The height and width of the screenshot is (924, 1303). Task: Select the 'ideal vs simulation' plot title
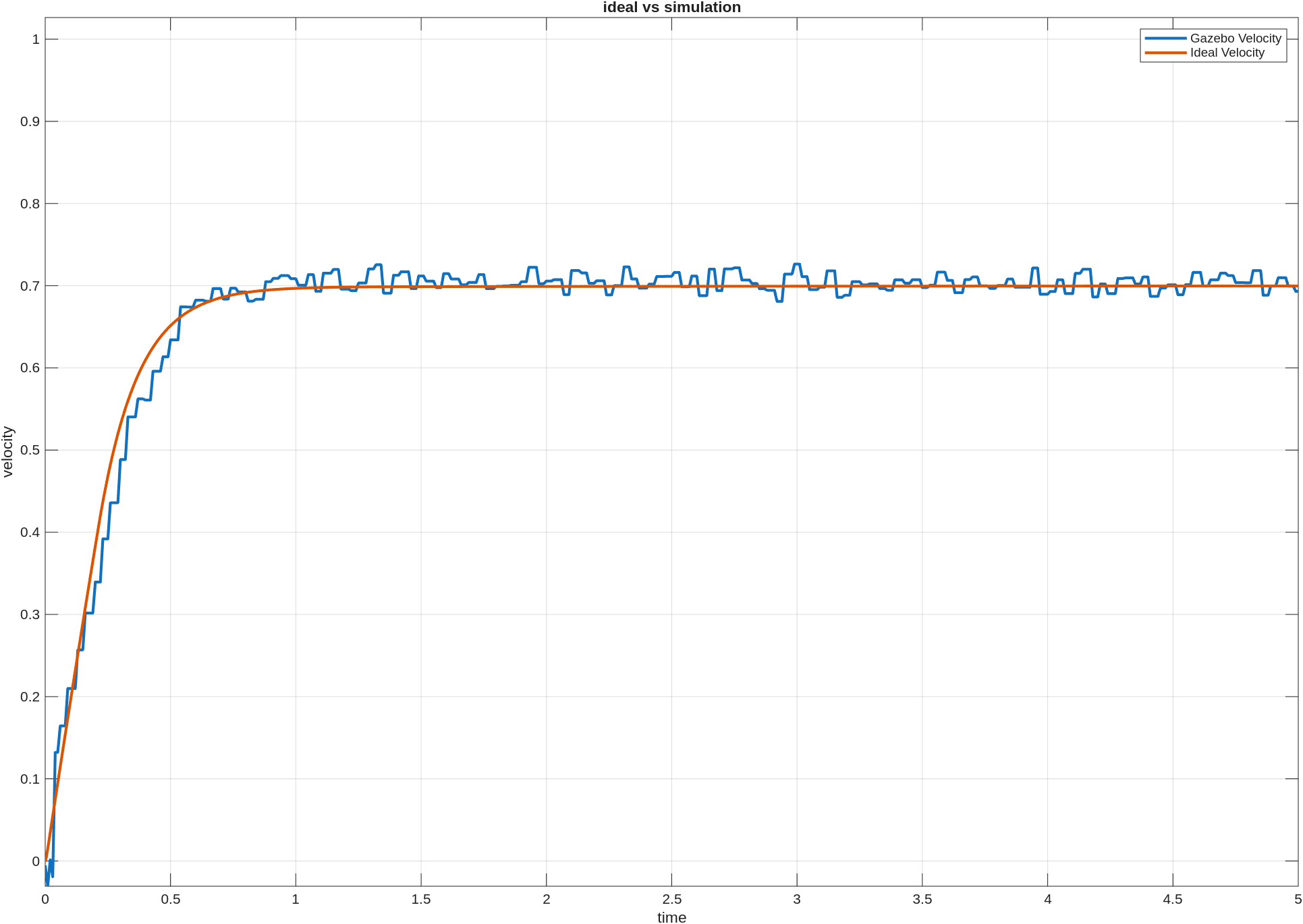tap(671, 7)
